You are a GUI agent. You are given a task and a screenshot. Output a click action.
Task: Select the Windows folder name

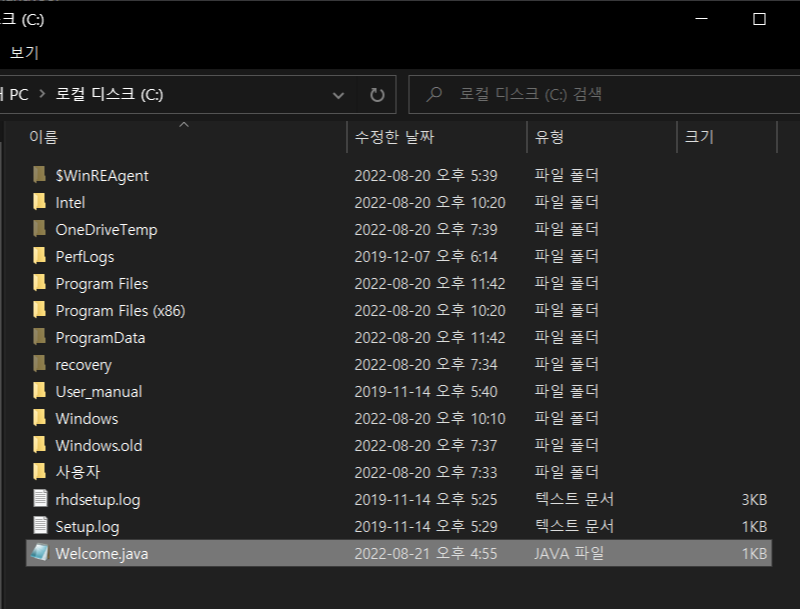tap(87, 419)
